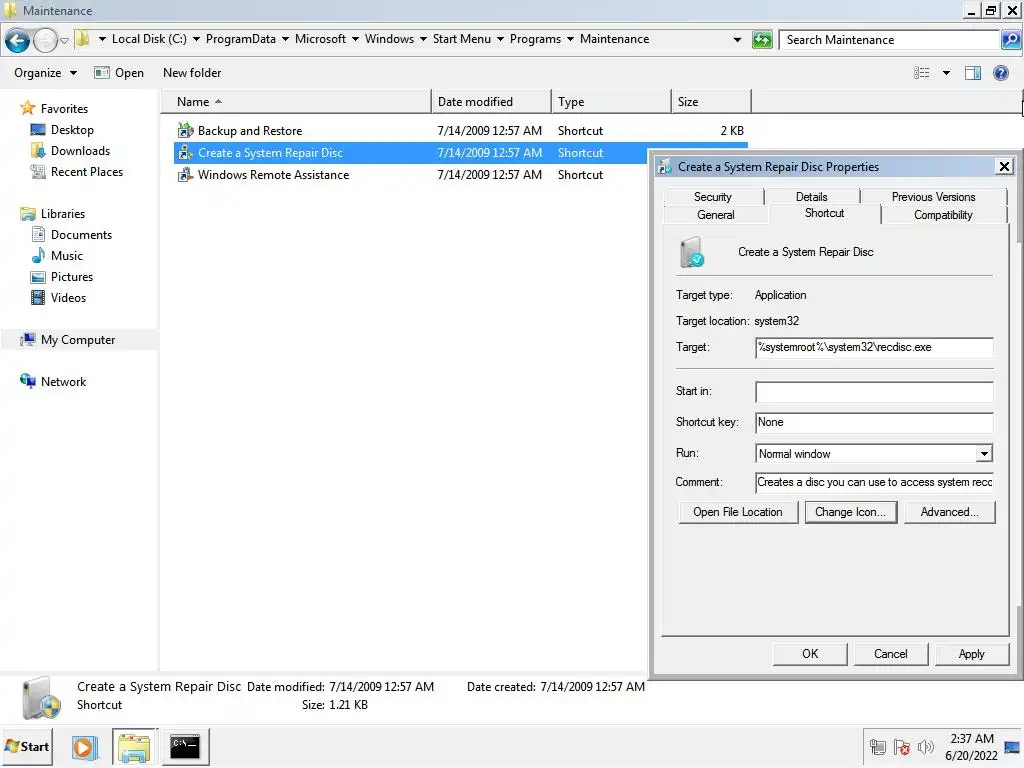Click the Videos library icon
Screen dimensions: 1024x768
[38, 298]
